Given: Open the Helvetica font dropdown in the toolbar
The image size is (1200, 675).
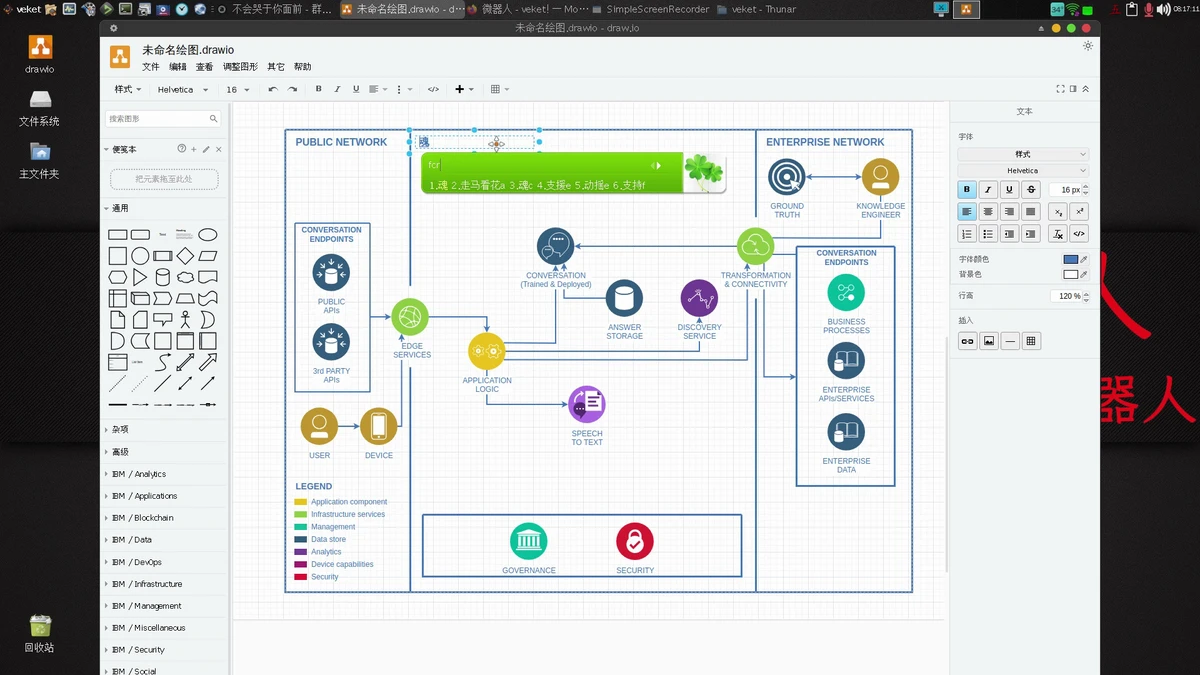Looking at the screenshot, I should (x=182, y=89).
